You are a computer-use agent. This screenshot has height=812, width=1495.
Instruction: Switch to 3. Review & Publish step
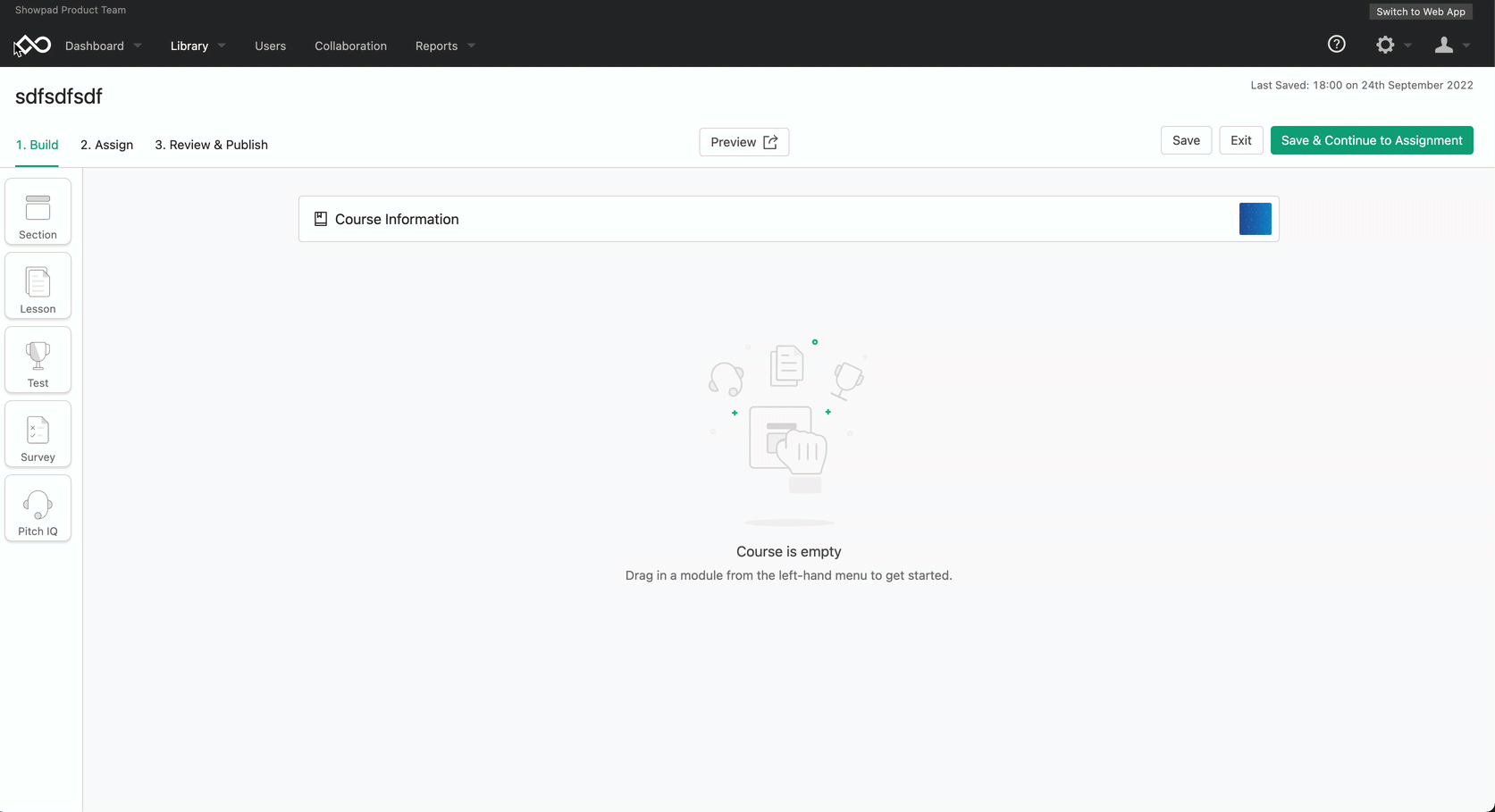211,145
